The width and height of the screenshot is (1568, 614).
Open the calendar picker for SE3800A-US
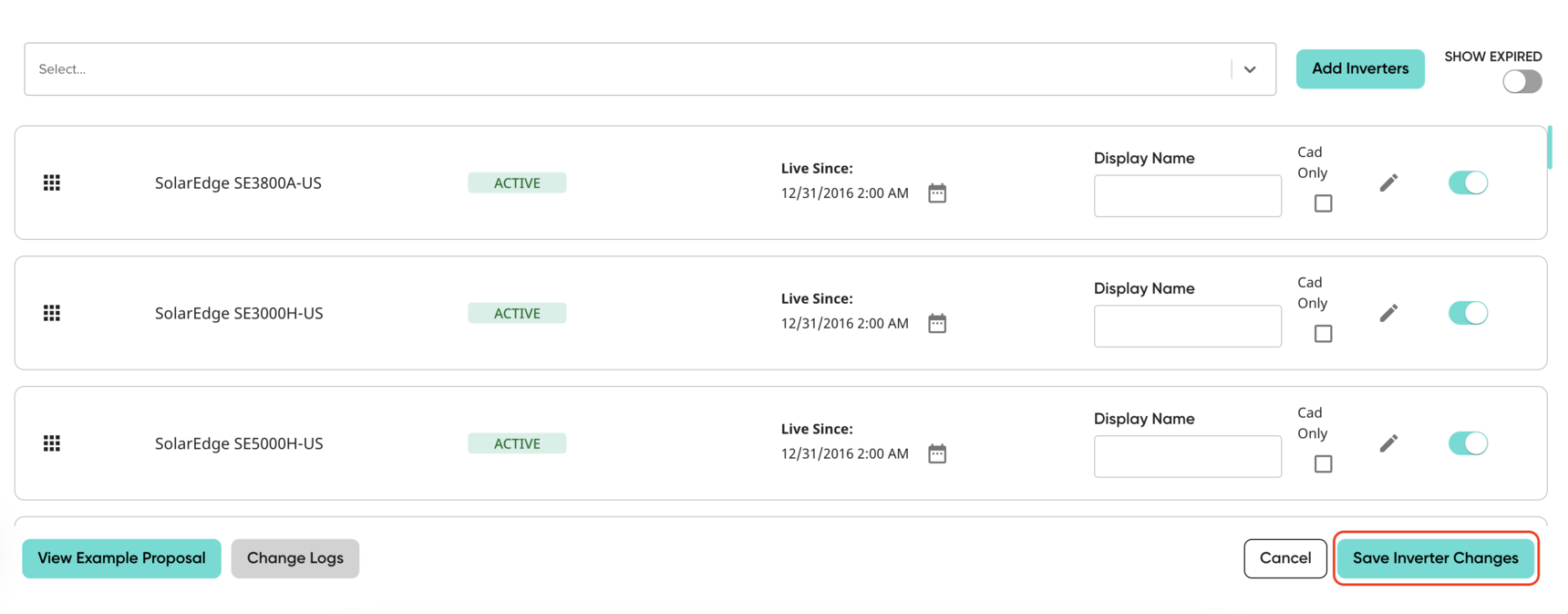pos(937,193)
